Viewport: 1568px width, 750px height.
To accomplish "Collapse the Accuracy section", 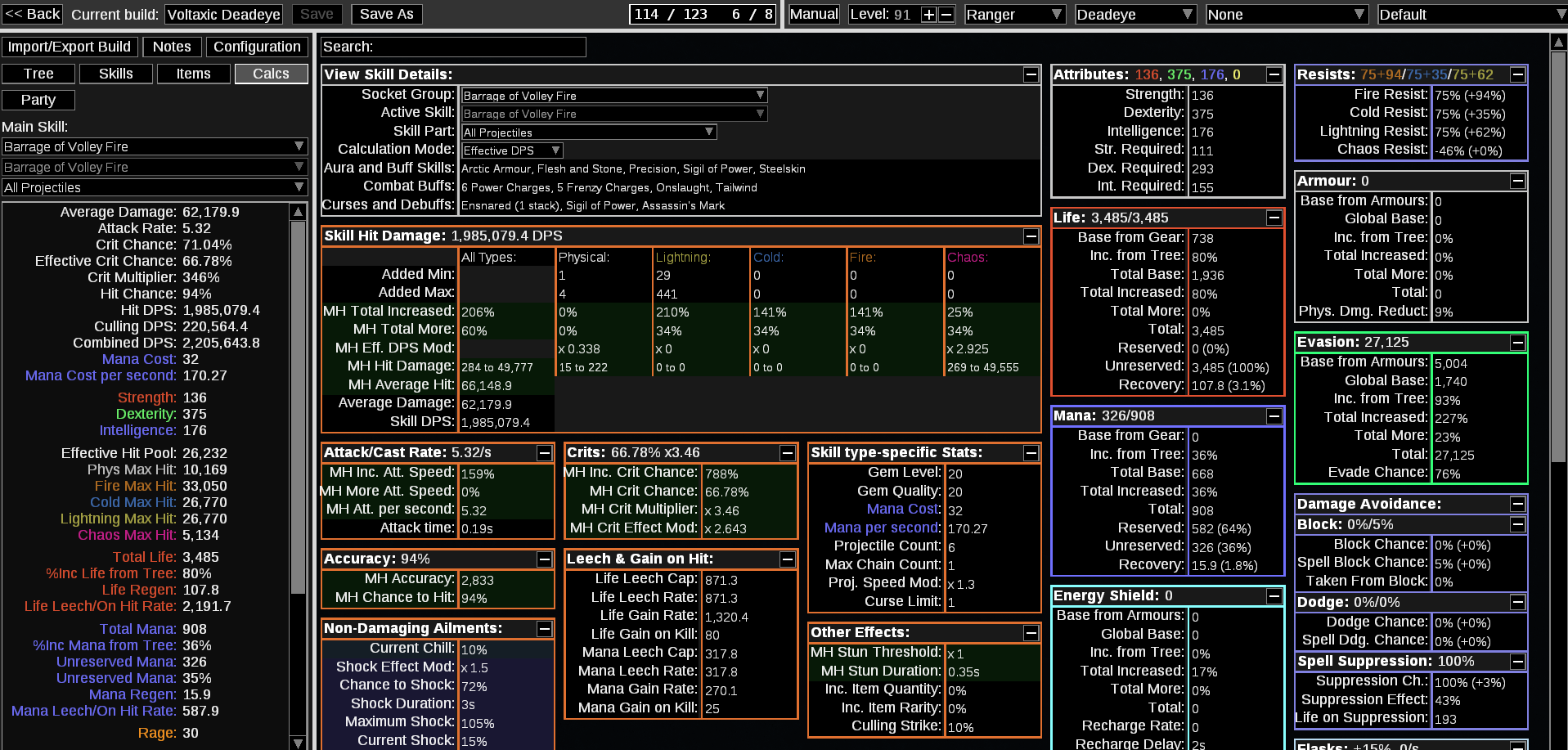I will (x=545, y=559).
